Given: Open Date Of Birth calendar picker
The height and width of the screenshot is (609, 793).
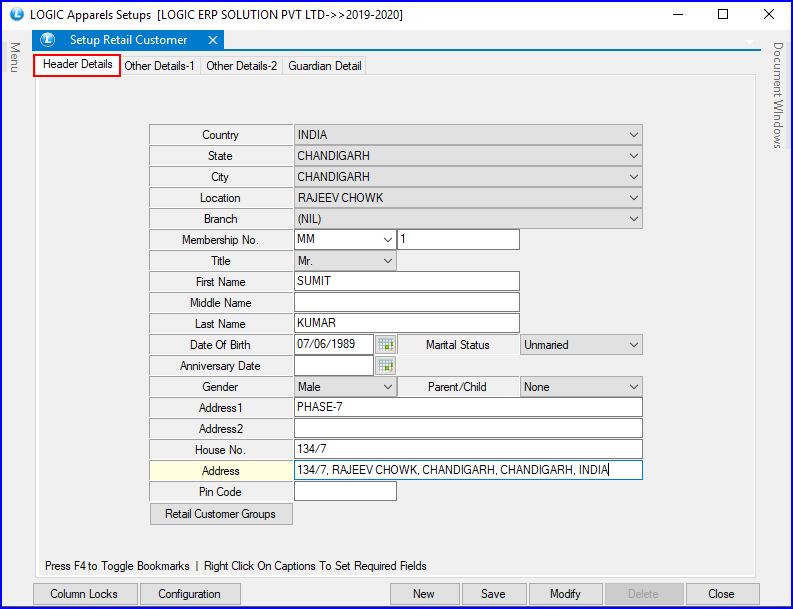Looking at the screenshot, I should 385,344.
